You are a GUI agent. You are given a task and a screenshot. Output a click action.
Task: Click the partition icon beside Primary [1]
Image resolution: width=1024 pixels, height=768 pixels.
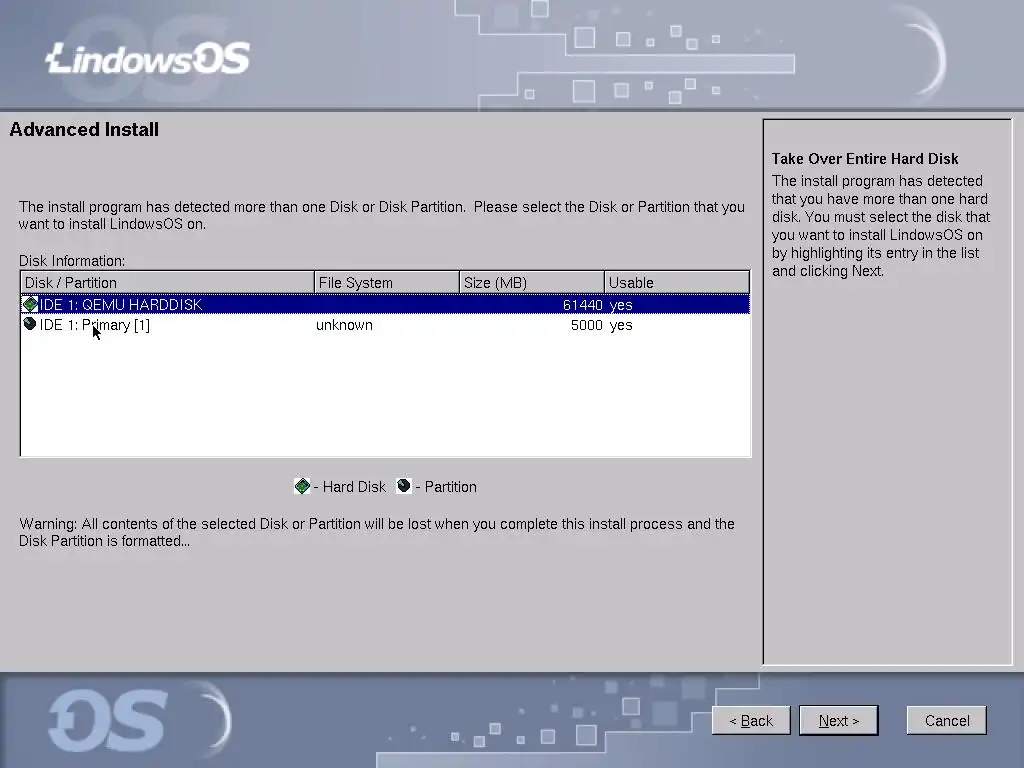click(29, 324)
